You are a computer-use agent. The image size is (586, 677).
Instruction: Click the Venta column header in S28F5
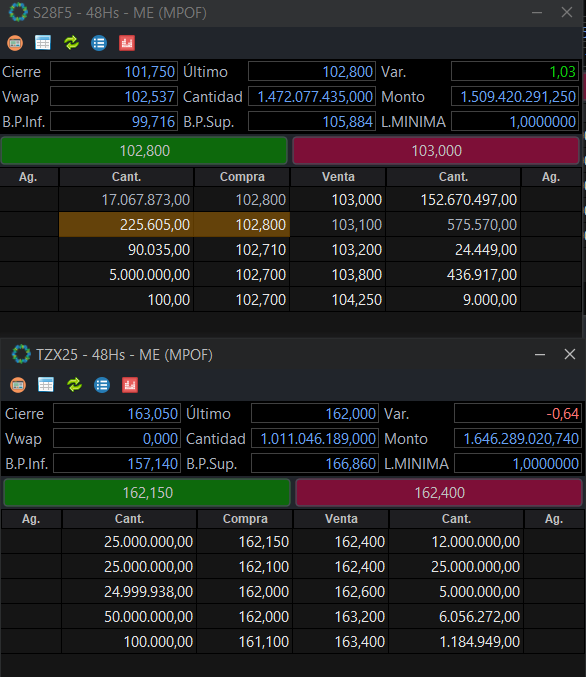[338, 177]
